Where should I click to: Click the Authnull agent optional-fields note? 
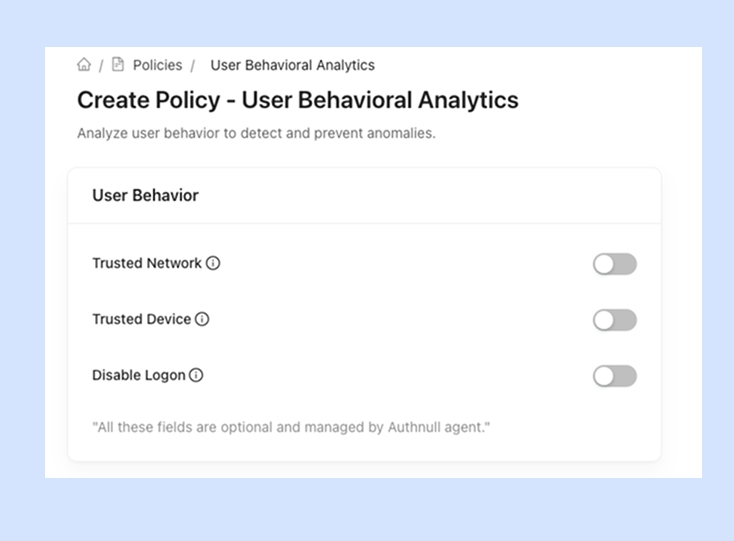[291, 428]
